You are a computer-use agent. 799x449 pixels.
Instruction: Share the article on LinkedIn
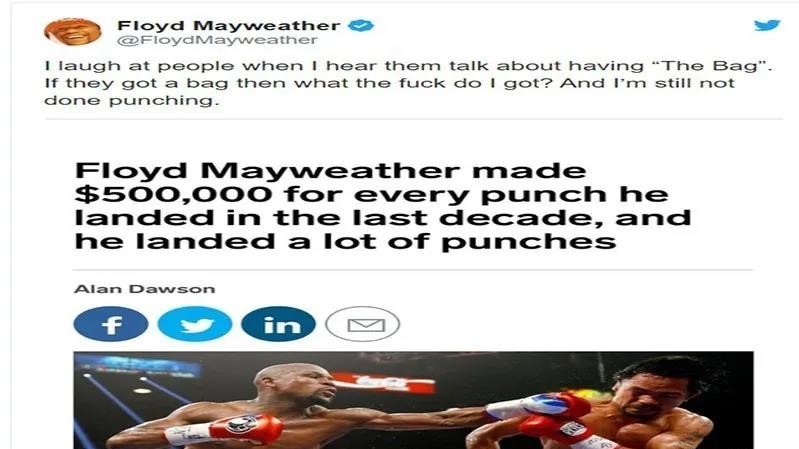(278, 324)
